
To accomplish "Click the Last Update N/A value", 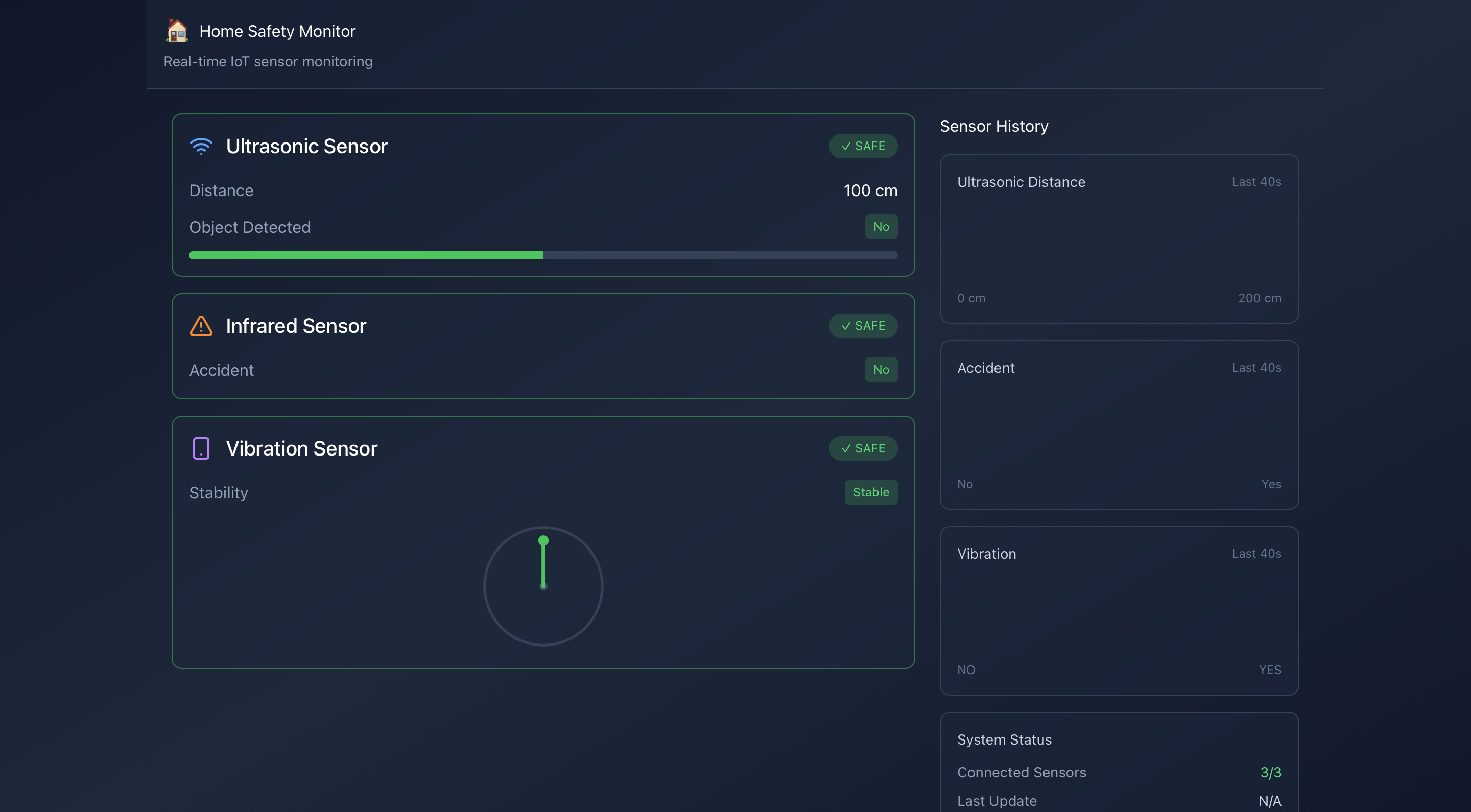I will 1269,801.
